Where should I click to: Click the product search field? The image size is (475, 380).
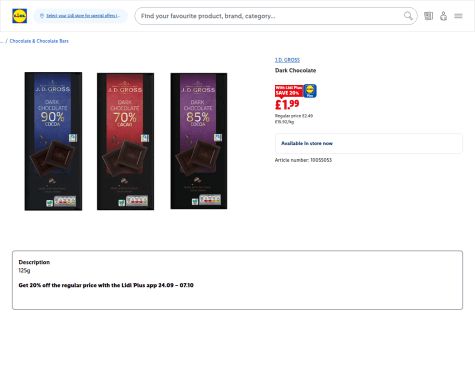(276, 16)
